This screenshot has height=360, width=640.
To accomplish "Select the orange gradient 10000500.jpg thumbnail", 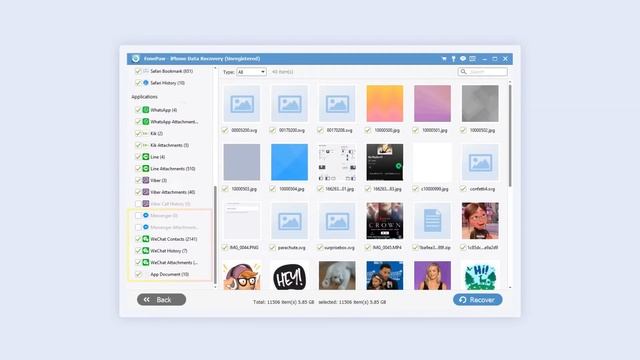I will (x=385, y=104).
